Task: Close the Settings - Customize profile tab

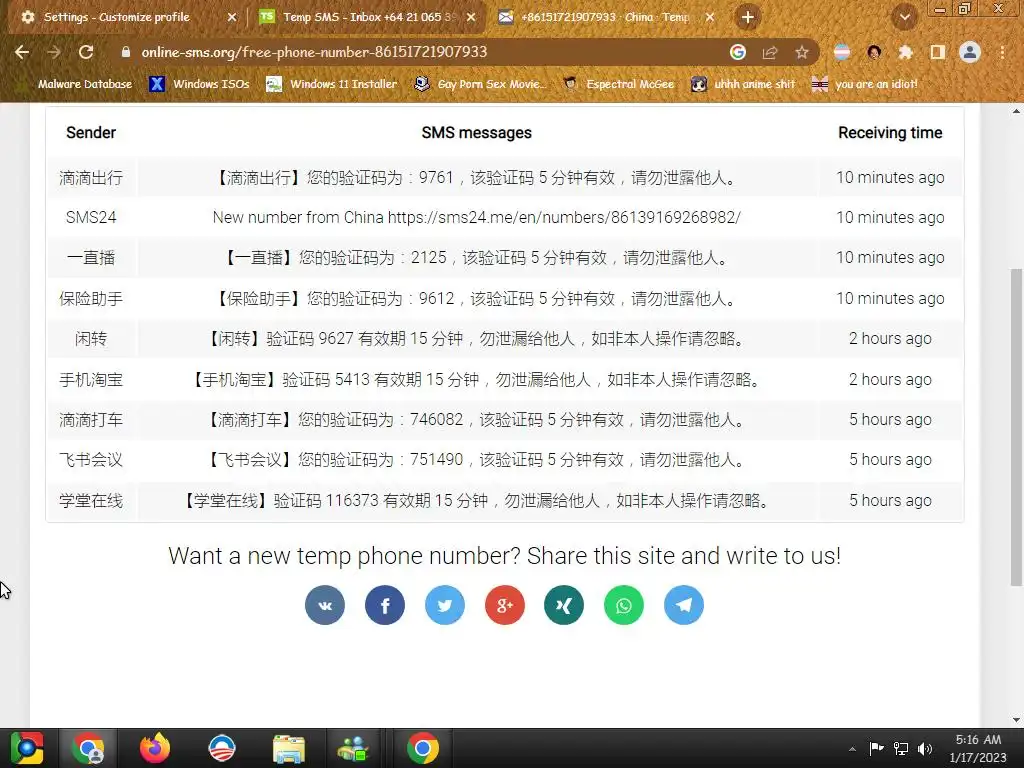Action: 232,18
